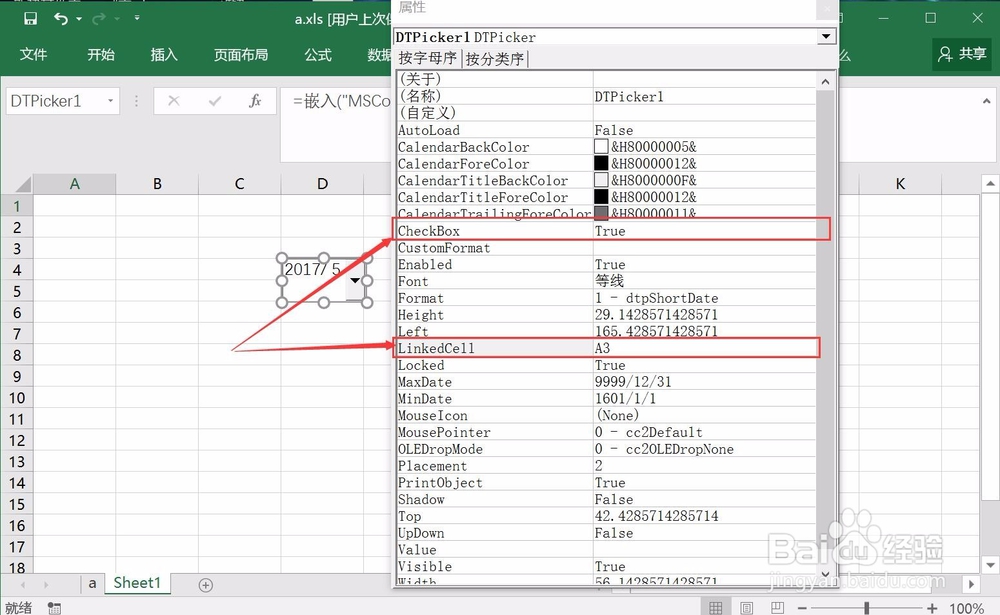Open the undo history dropdown arrow
Image resolution: width=1000 pixels, height=615 pixels.
79,19
